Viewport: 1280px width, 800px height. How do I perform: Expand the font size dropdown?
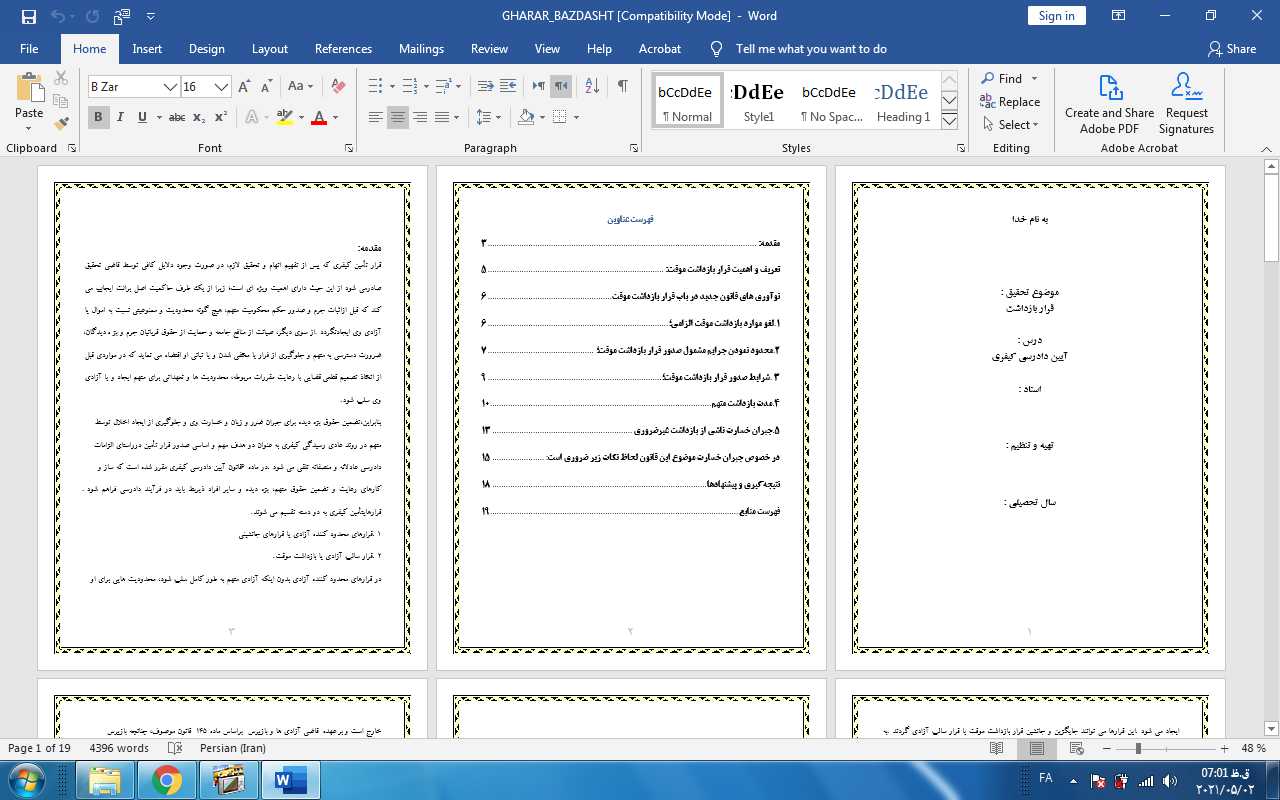point(221,87)
